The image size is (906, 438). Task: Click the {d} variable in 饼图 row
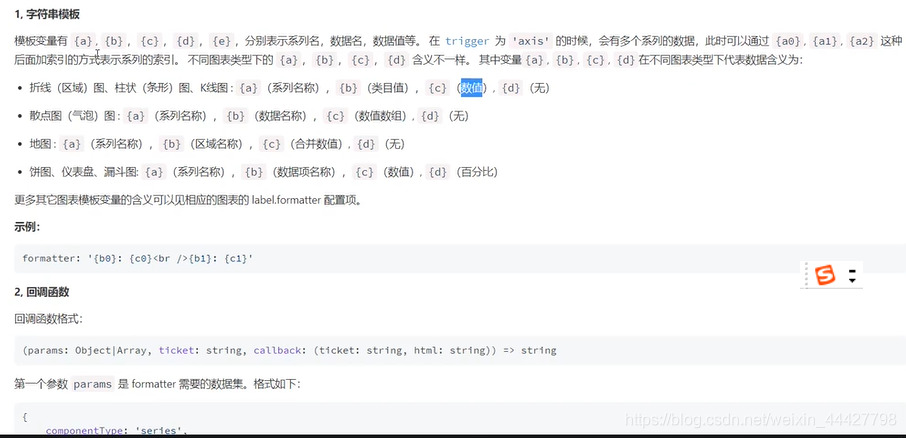437,172
